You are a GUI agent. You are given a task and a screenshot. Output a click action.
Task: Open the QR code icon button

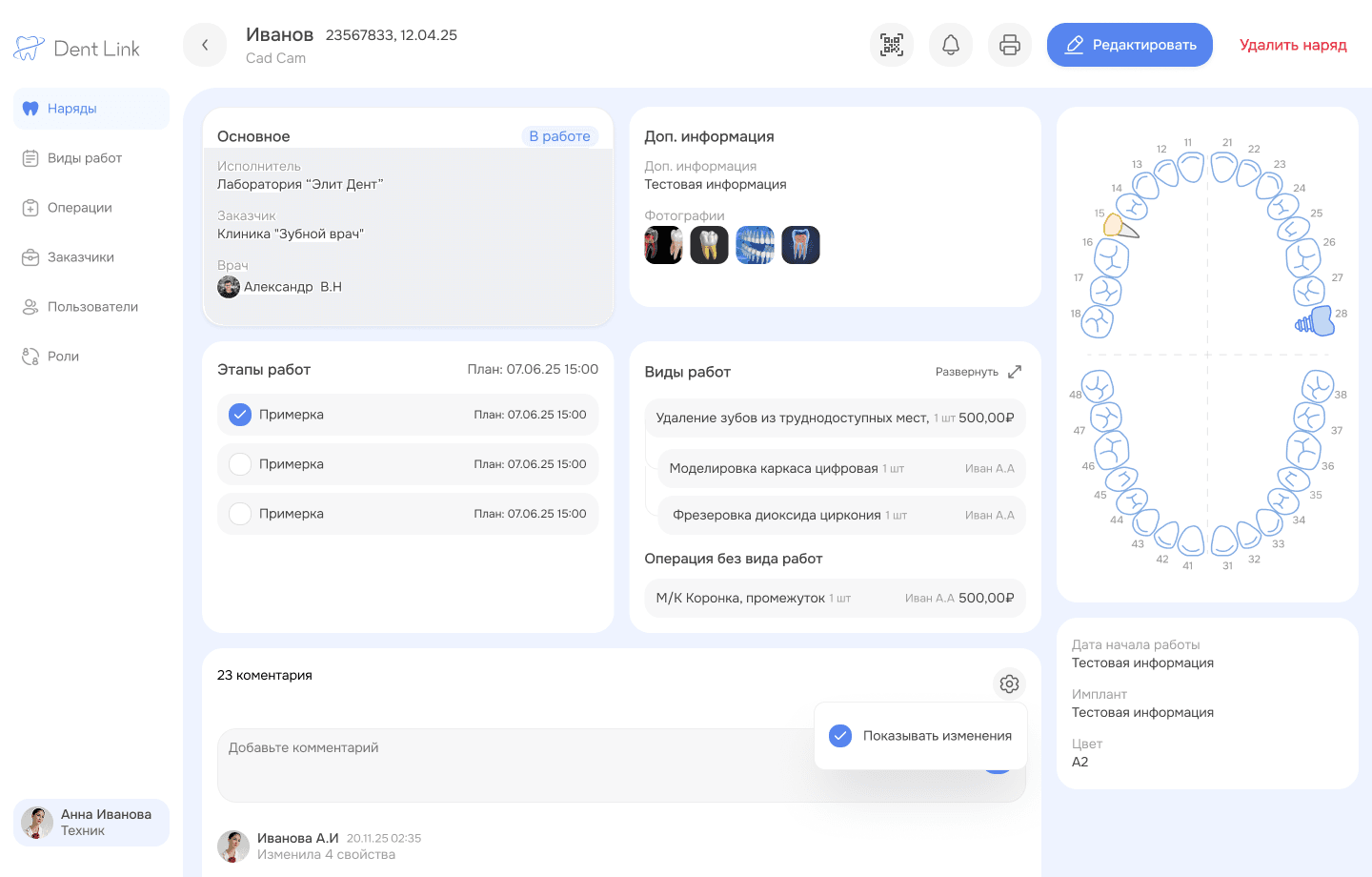coord(892,45)
